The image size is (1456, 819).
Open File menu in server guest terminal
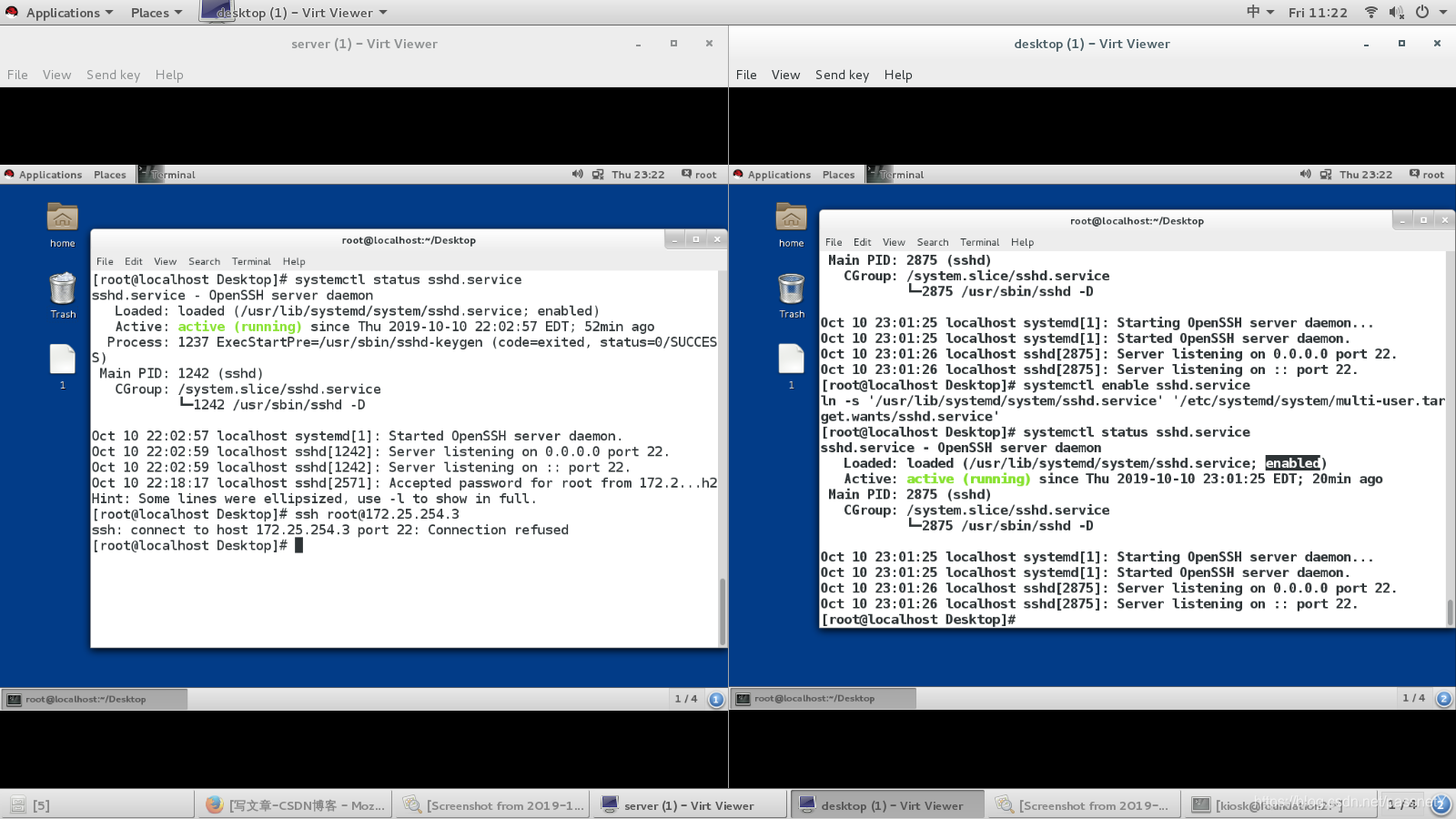(105, 261)
